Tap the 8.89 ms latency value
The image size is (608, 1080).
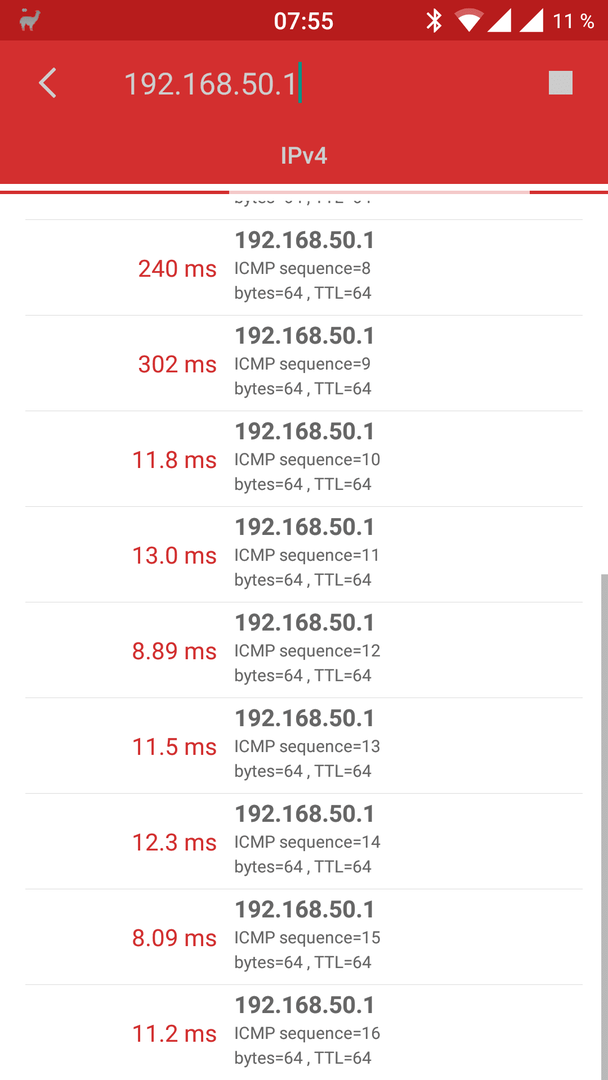tap(174, 651)
